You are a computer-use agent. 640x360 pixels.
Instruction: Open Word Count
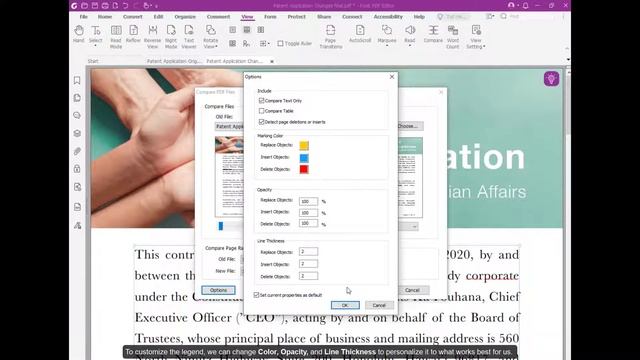453,37
